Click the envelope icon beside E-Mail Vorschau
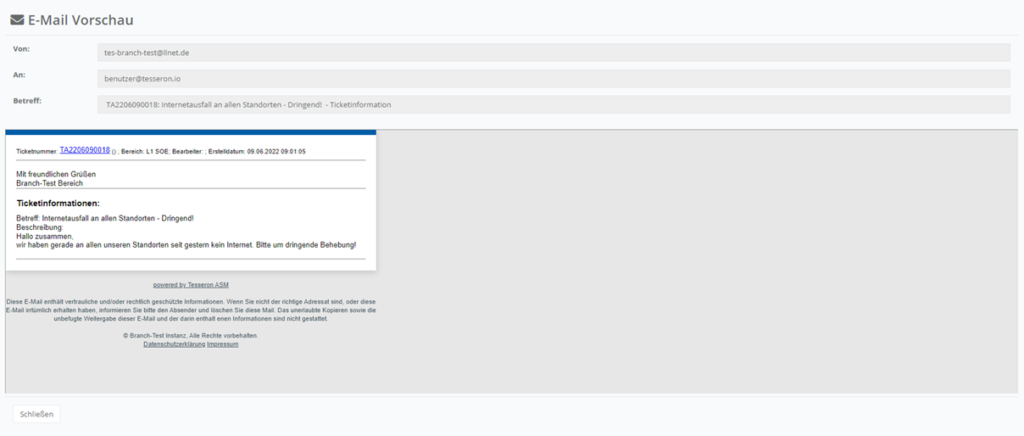 [18, 20]
